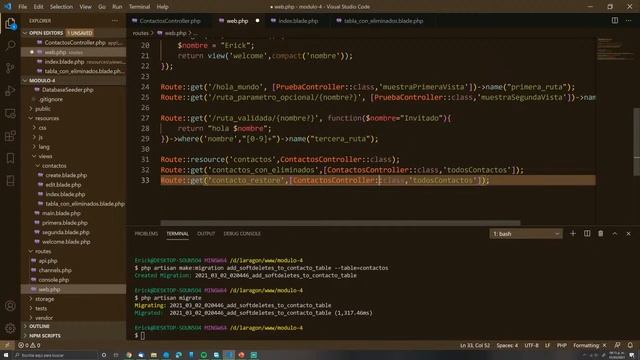Open Explorer panel more actions ellipsis
Viewport: 640px width, 360px height.
[x=115, y=20]
